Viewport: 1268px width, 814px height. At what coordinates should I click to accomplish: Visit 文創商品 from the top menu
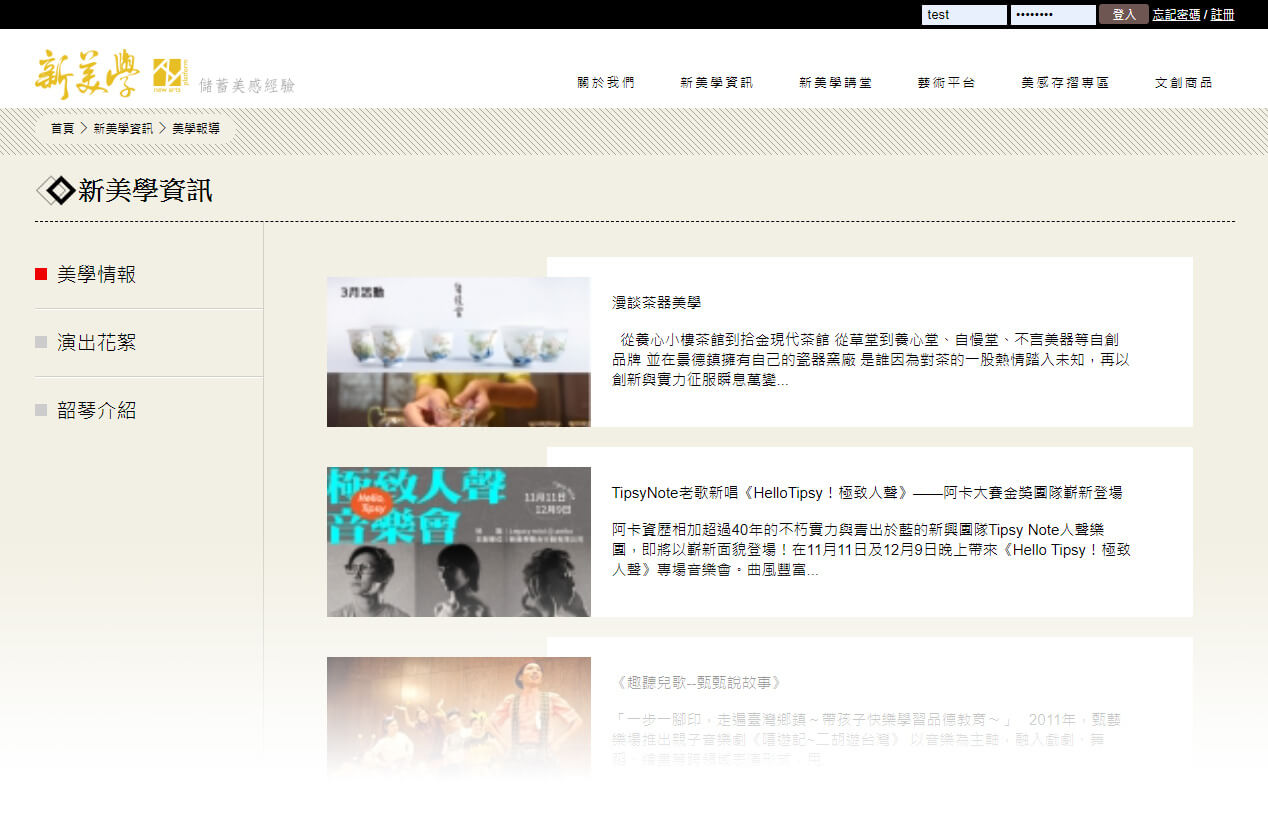[x=1183, y=83]
